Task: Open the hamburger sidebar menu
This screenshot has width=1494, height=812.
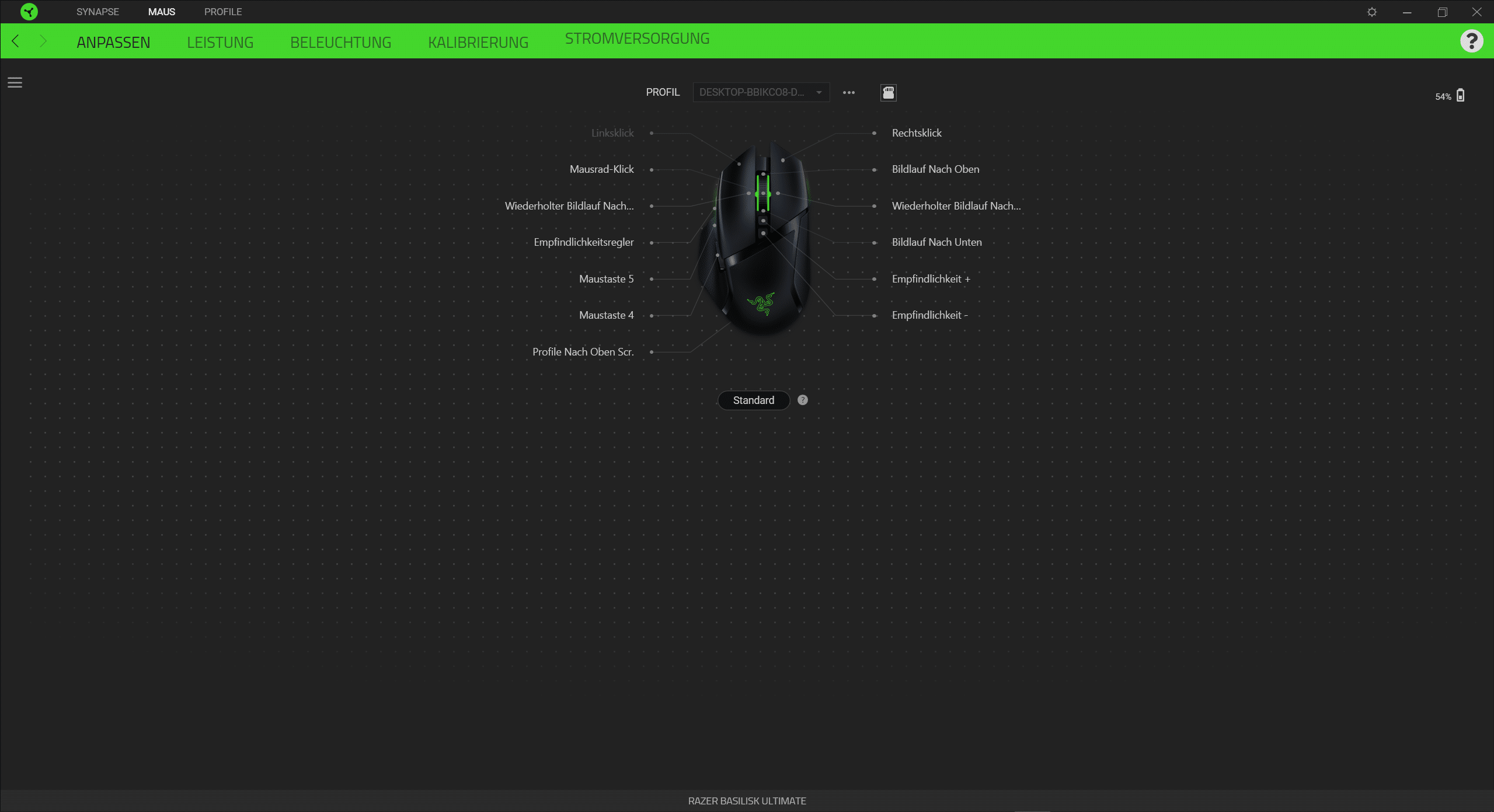Action: [15, 83]
